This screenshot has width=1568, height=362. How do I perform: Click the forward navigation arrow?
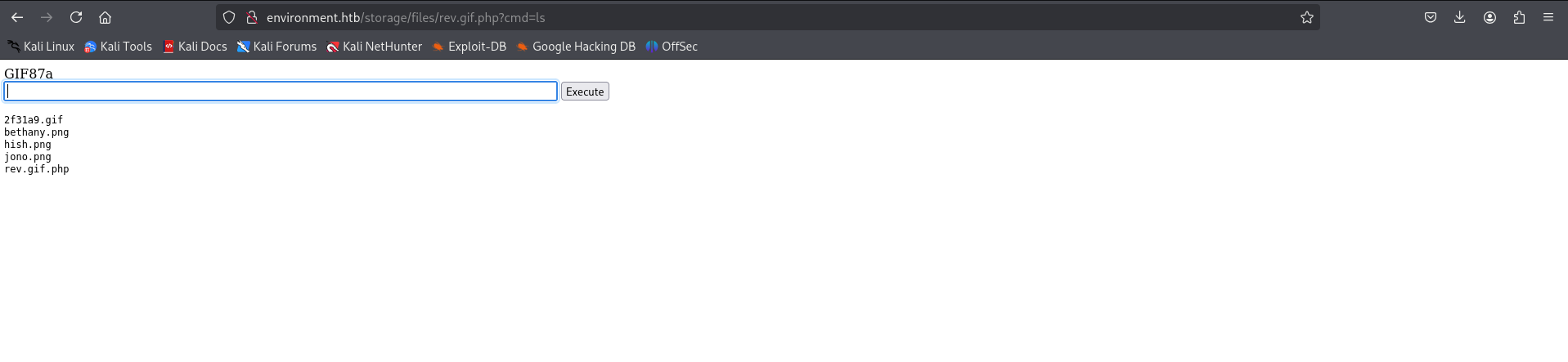tap(47, 17)
